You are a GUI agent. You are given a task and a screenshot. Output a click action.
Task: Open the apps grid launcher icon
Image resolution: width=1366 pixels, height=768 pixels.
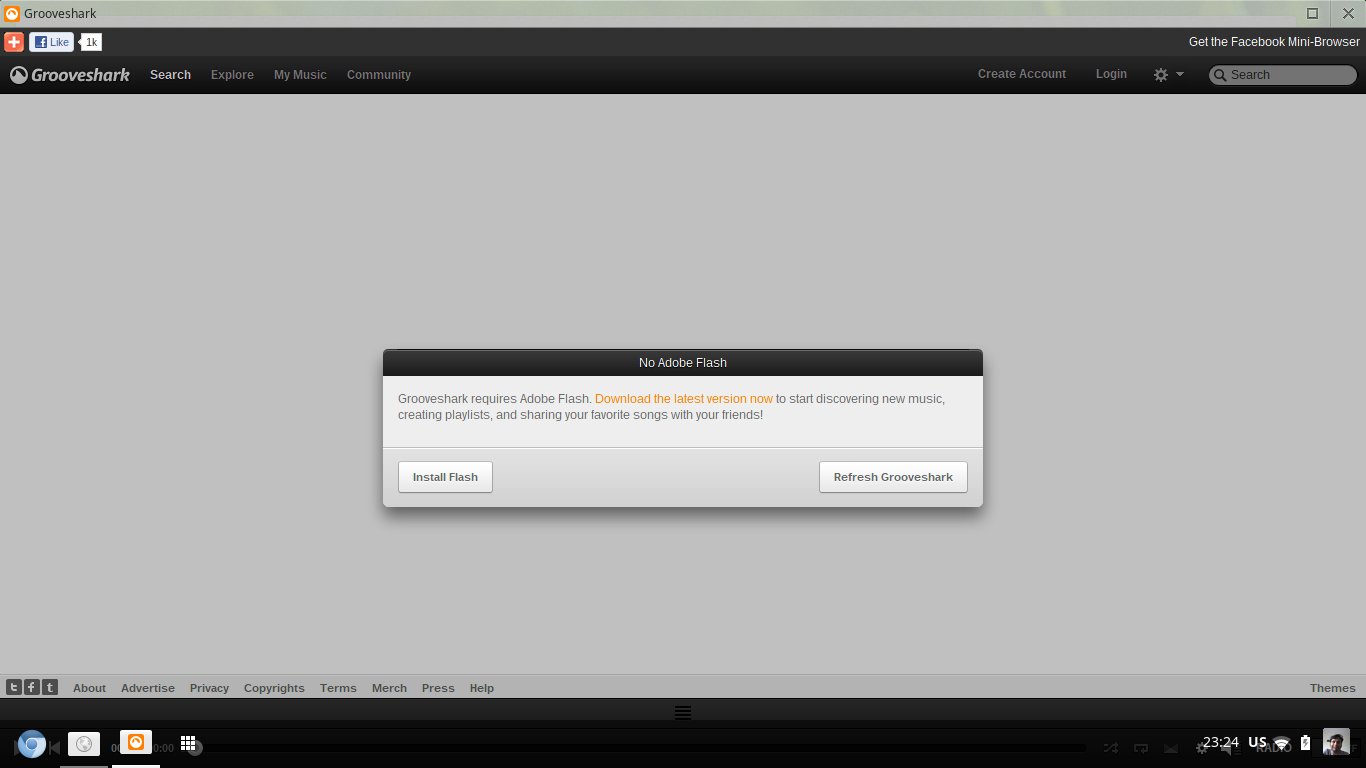pyautogui.click(x=188, y=743)
